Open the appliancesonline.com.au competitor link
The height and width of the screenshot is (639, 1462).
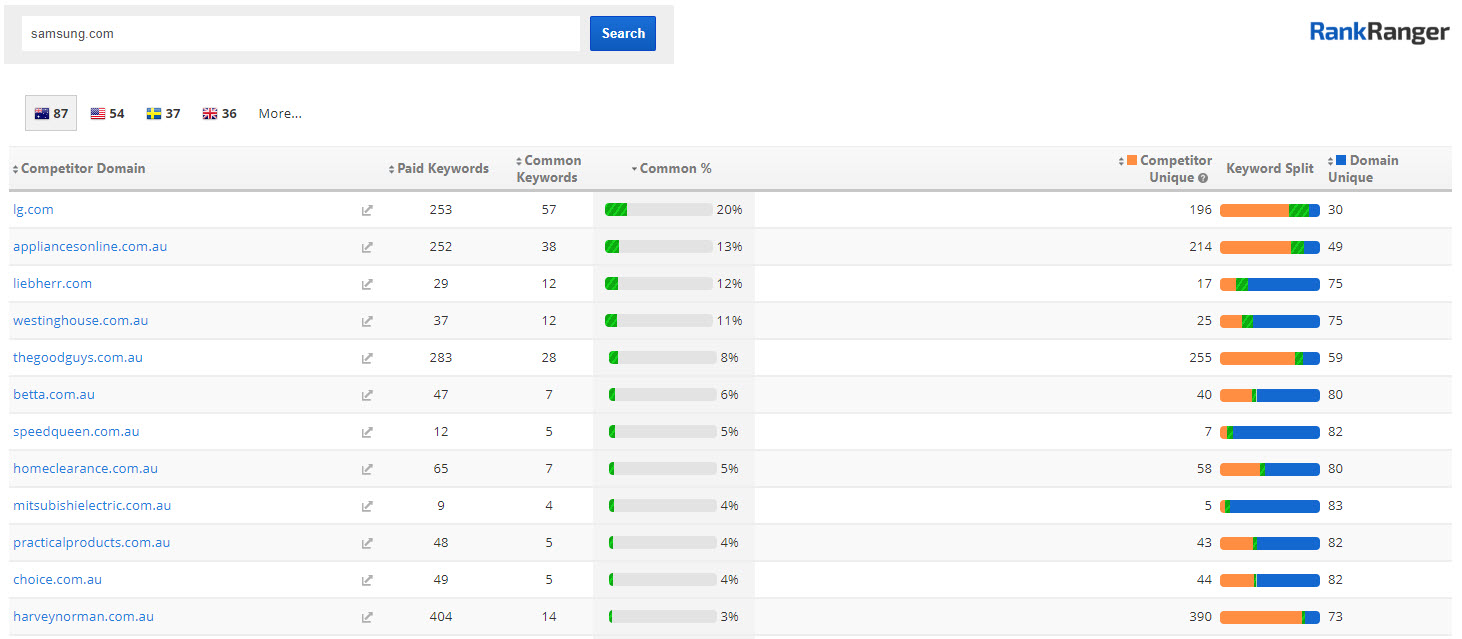coord(90,247)
